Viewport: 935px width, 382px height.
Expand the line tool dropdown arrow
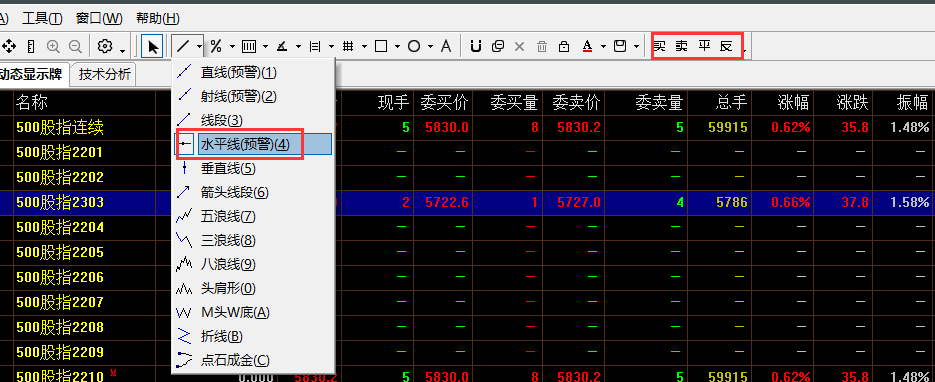click(x=199, y=46)
